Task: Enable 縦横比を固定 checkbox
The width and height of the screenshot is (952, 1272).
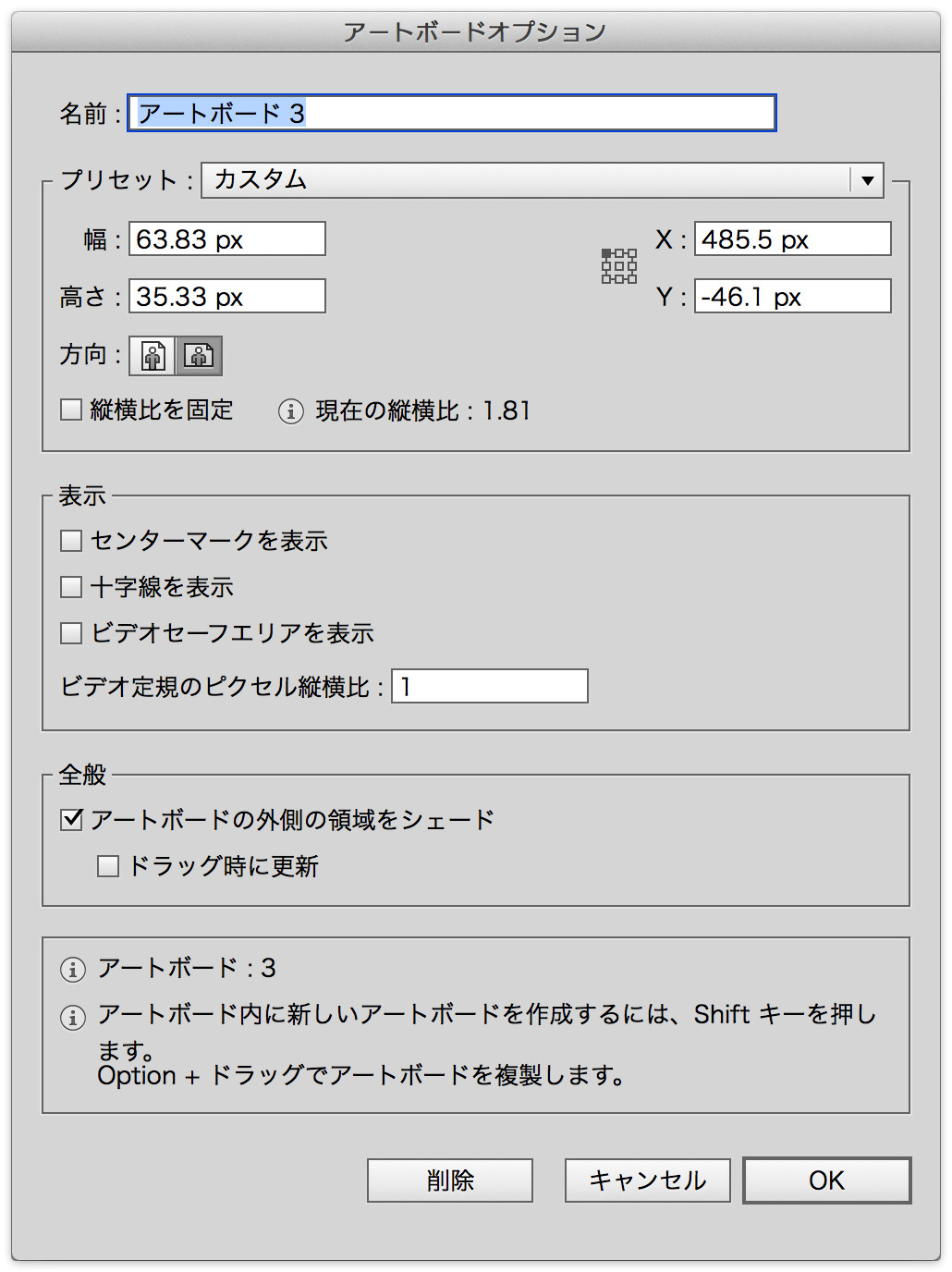Action: [71, 410]
